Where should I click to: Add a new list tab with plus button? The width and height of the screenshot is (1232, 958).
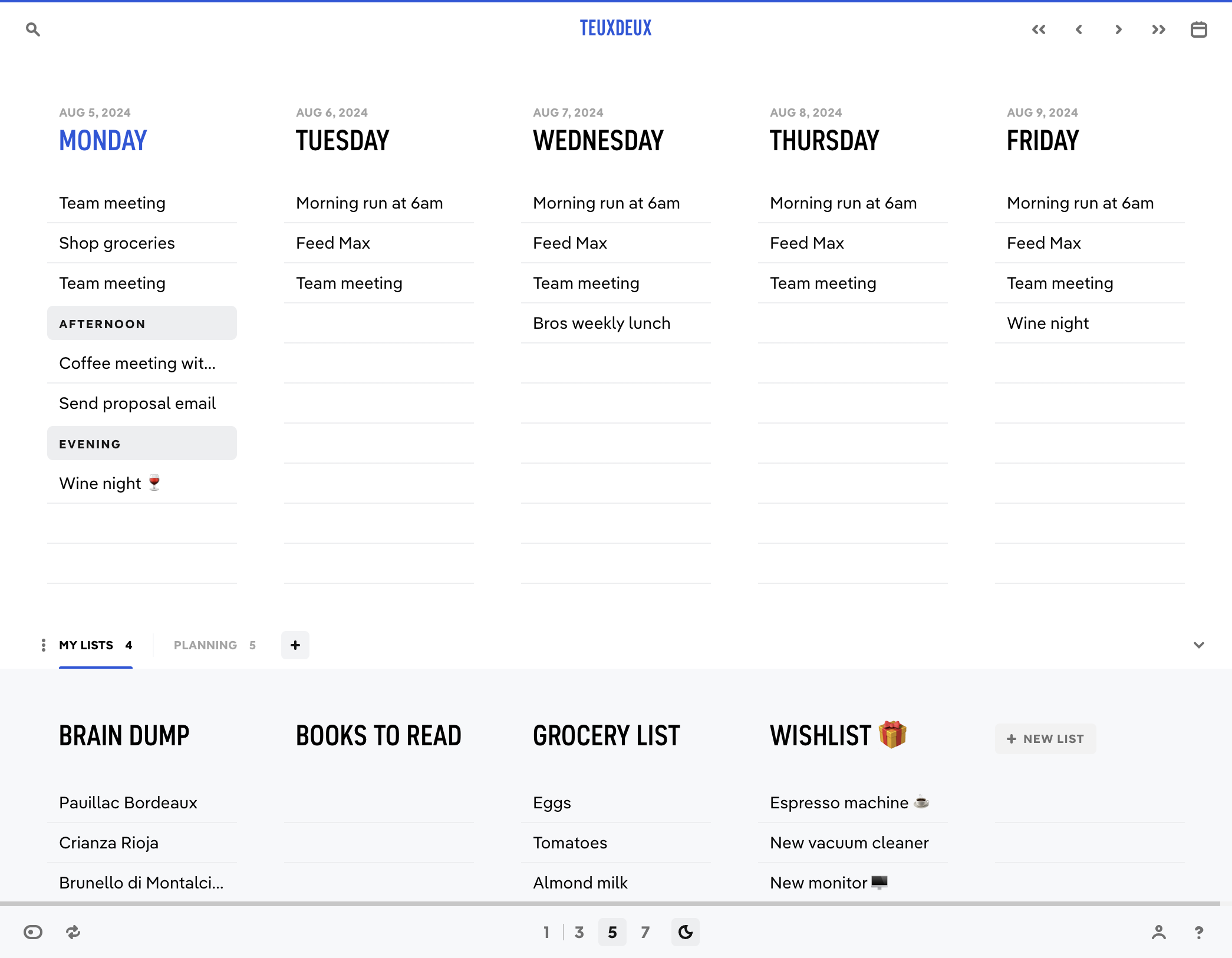(x=295, y=645)
